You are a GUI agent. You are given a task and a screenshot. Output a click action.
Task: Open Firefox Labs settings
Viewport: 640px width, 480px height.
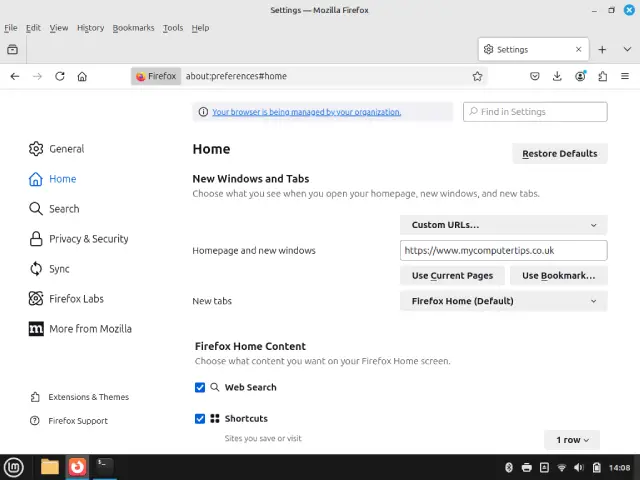tap(66, 299)
